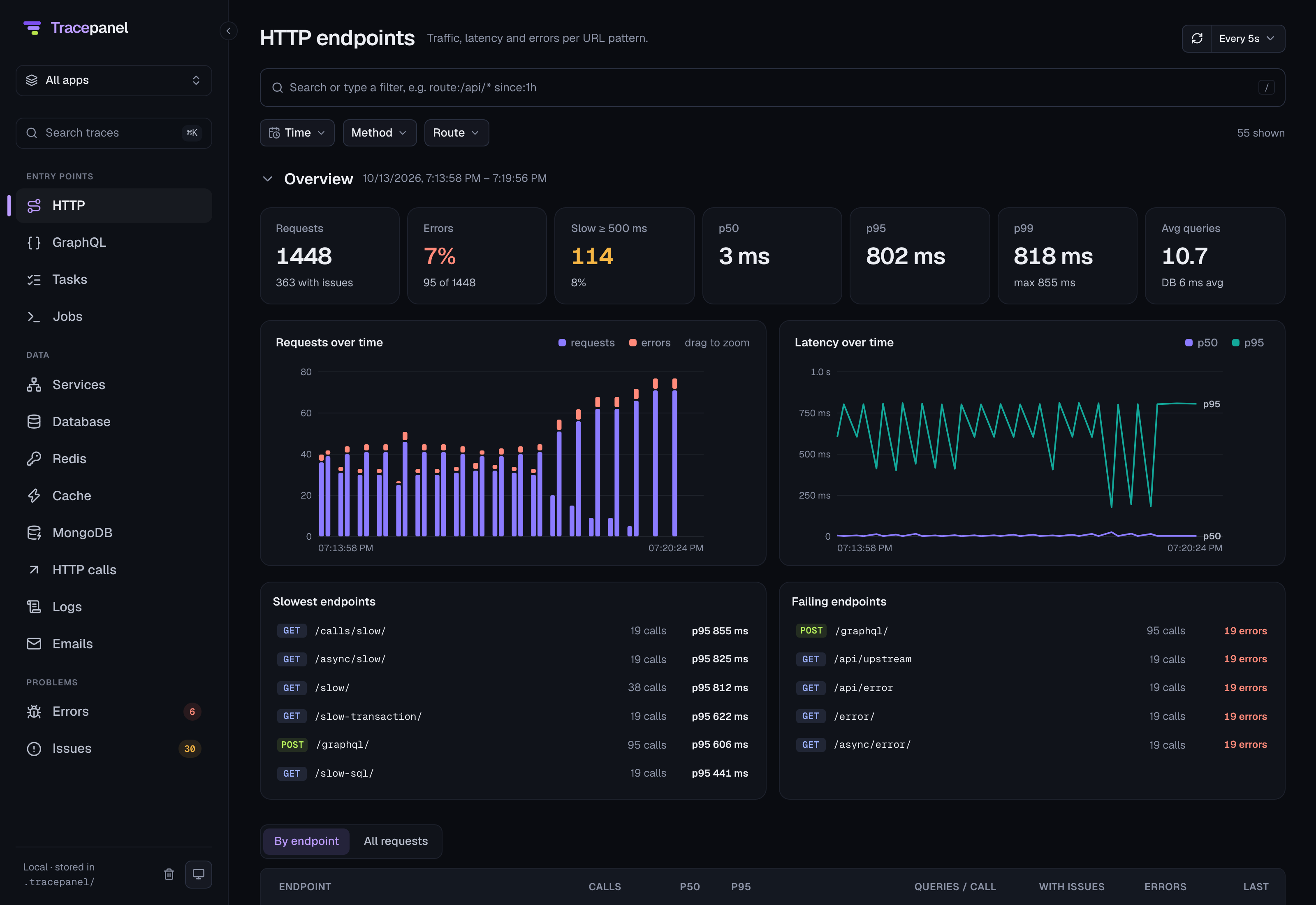Open the MongoDB page
The width and height of the screenshot is (1316, 905).
click(x=114, y=533)
